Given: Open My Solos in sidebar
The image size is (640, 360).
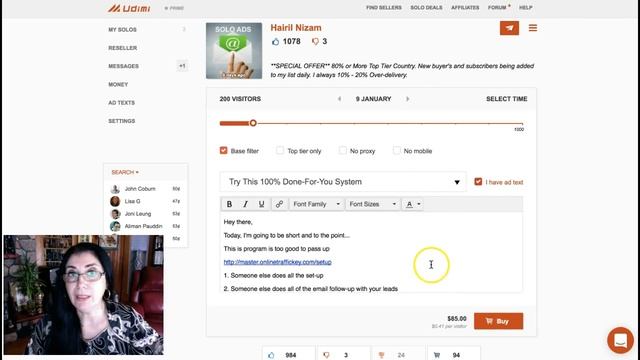Looking at the screenshot, I should coord(122,29).
